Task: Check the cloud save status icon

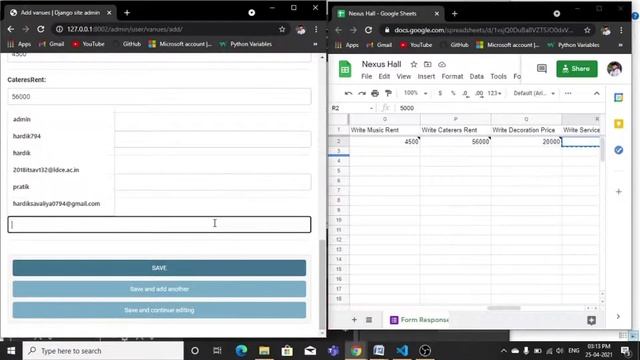Action: pos(442,64)
